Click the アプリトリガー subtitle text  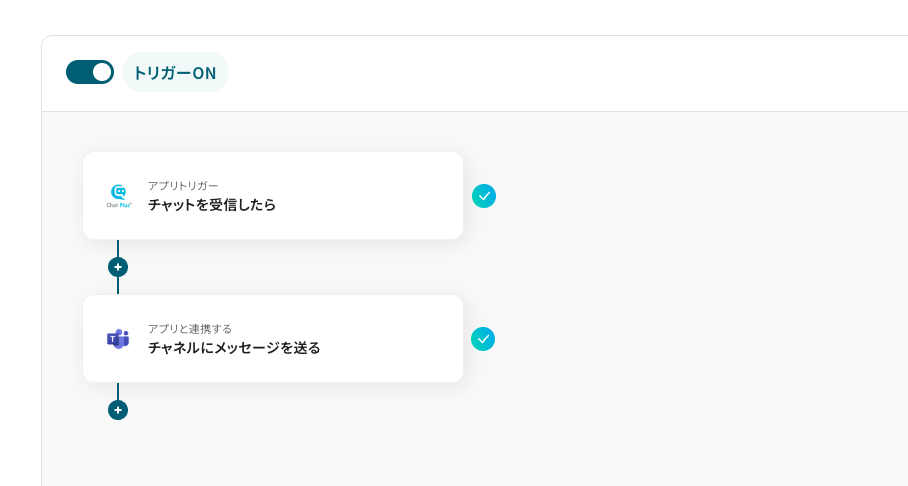183,185
